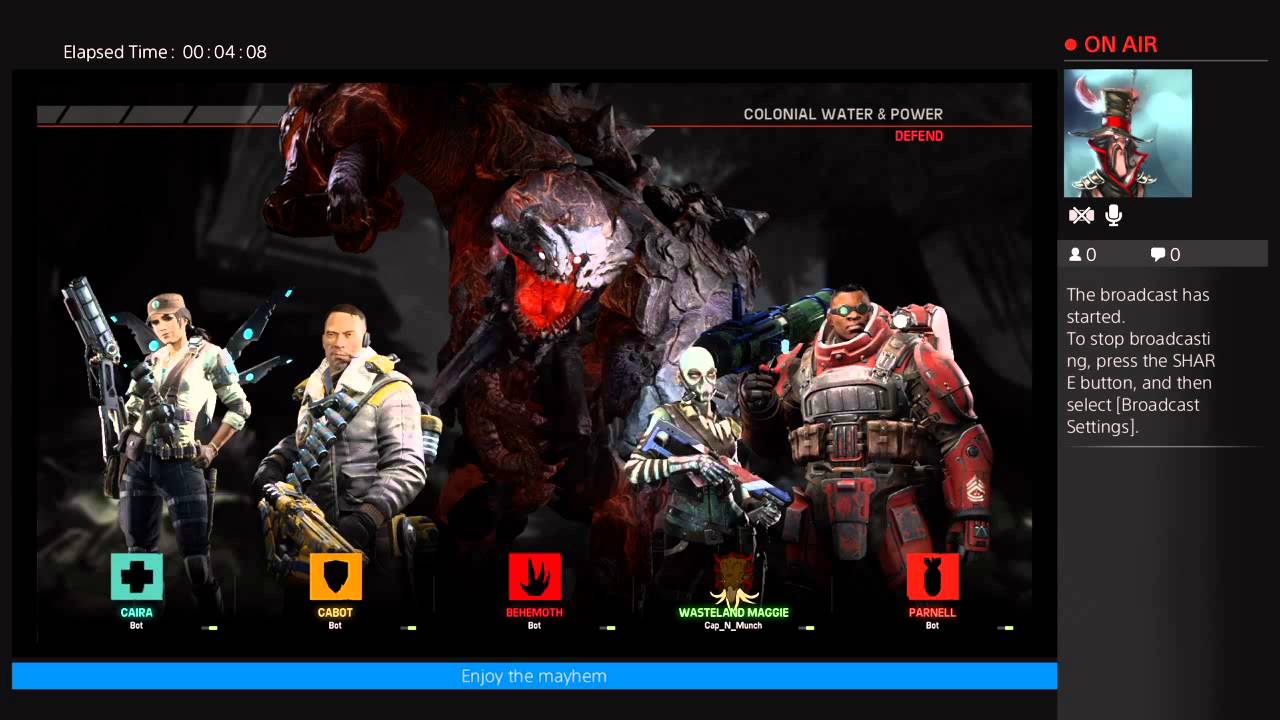The width and height of the screenshot is (1280, 720).
Task: Click 'Bot' label under Cabot
Action: pyautogui.click(x=335, y=626)
